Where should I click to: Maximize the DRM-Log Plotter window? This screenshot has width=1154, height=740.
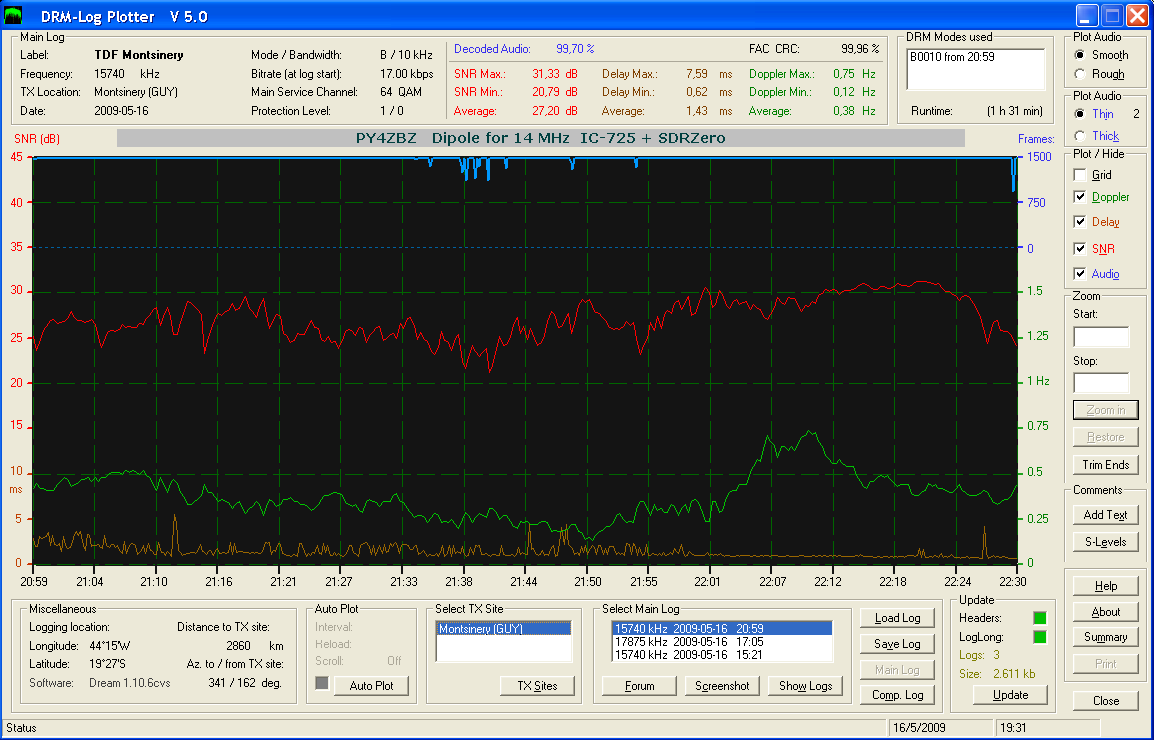pyautogui.click(x=1112, y=15)
